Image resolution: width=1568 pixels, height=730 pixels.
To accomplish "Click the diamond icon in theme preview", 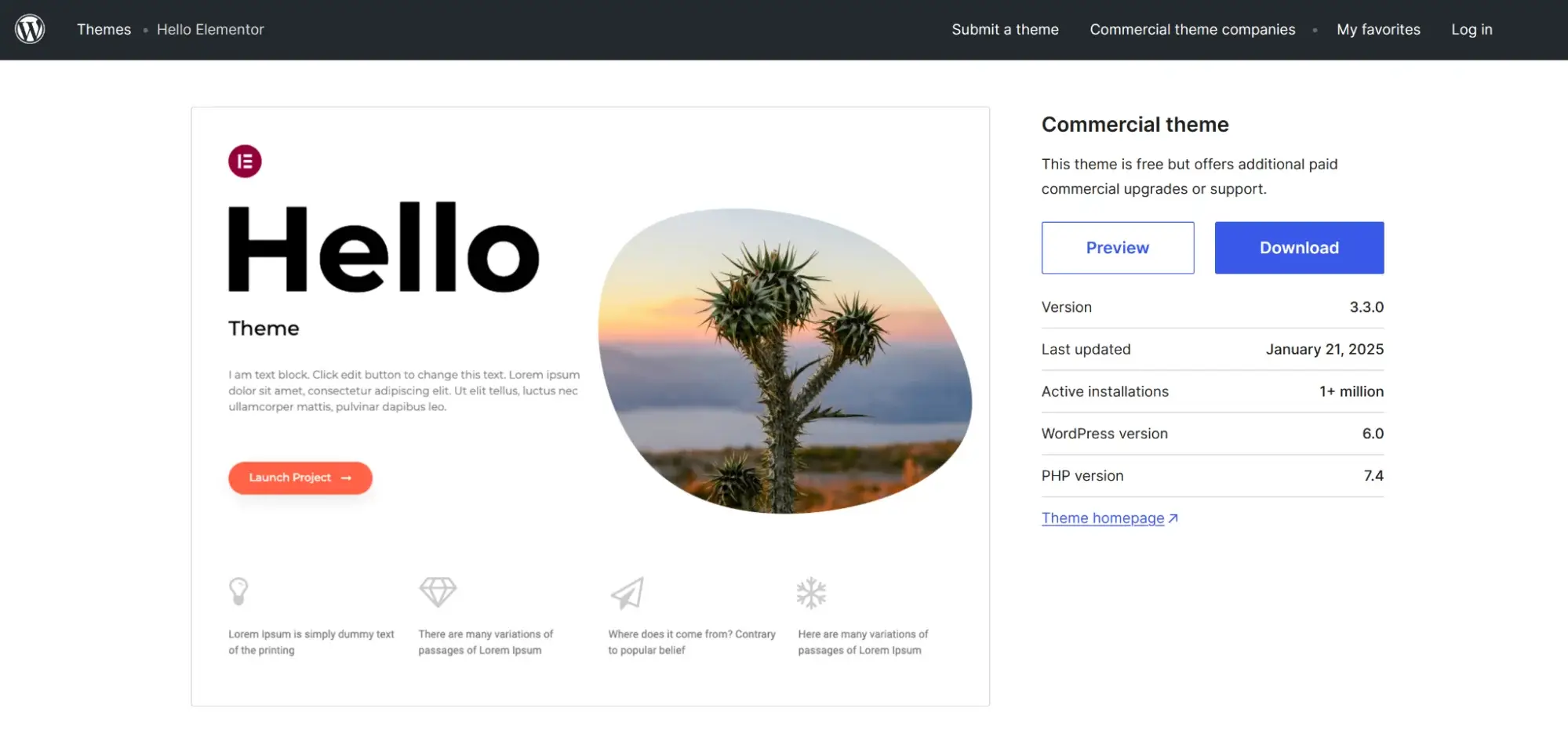I will 438,592.
